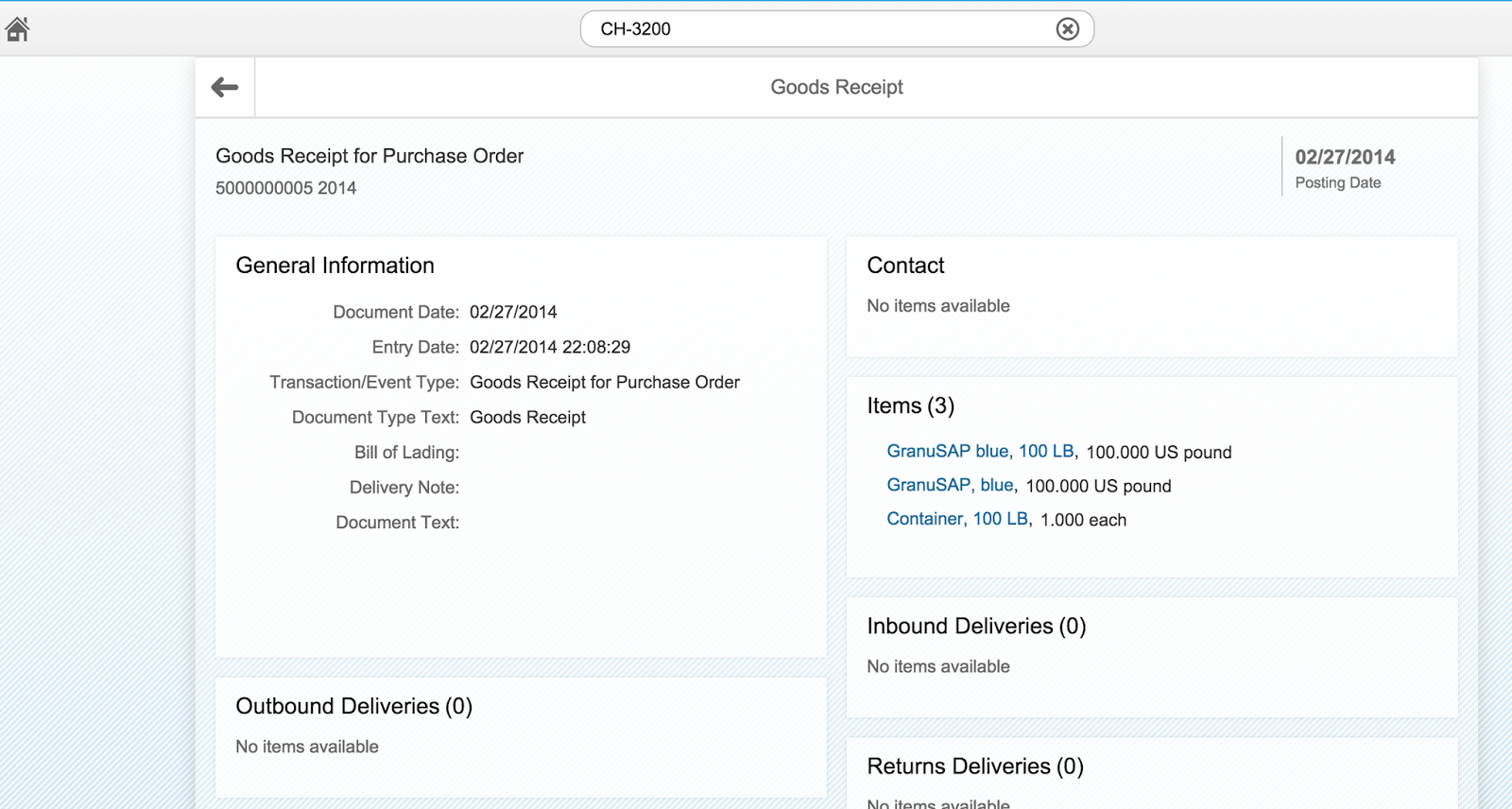Select the Contact section header
This screenshot has height=809, width=1512.
click(x=905, y=266)
